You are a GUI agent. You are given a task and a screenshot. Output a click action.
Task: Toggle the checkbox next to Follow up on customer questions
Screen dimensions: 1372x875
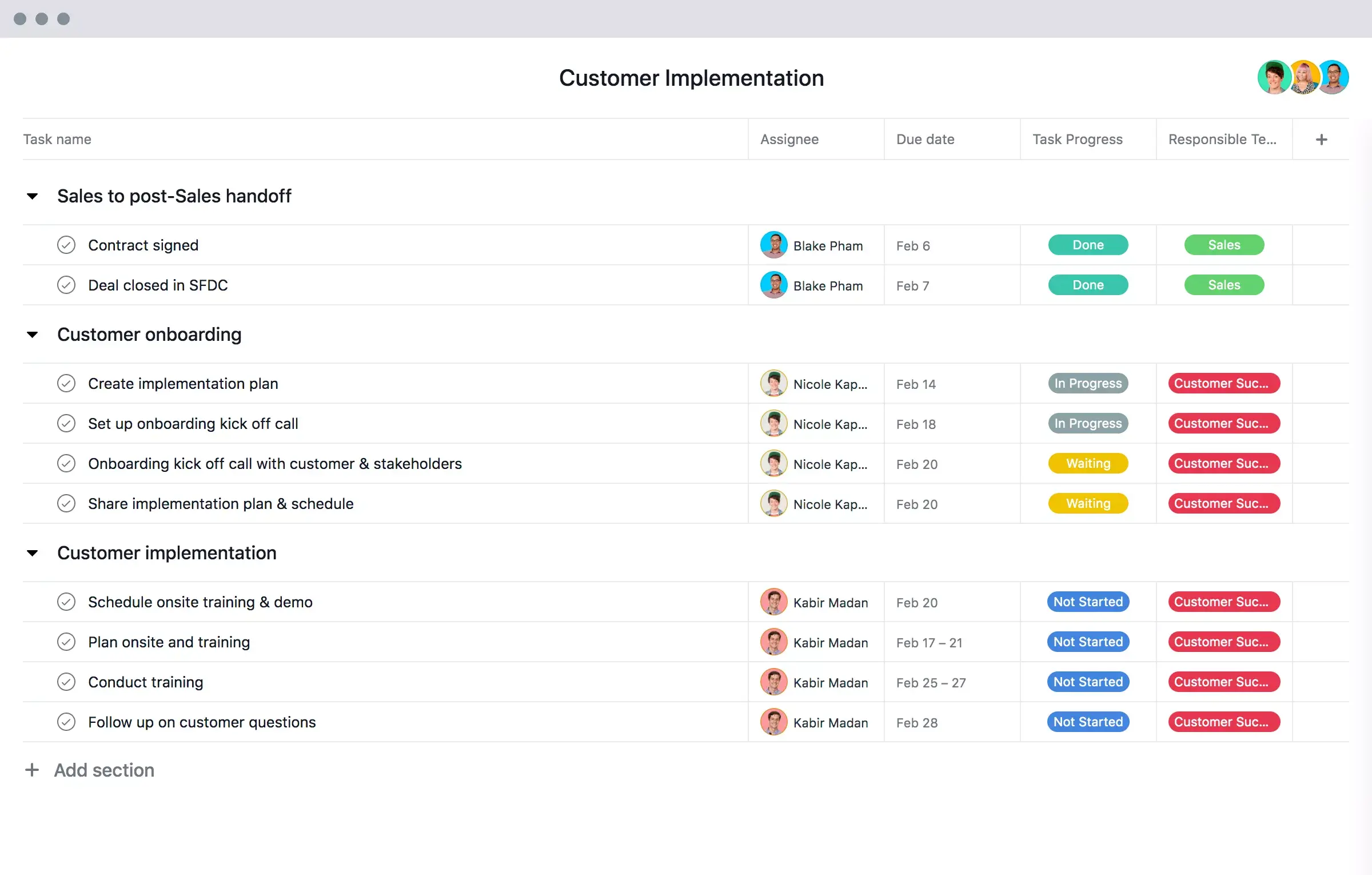67,721
